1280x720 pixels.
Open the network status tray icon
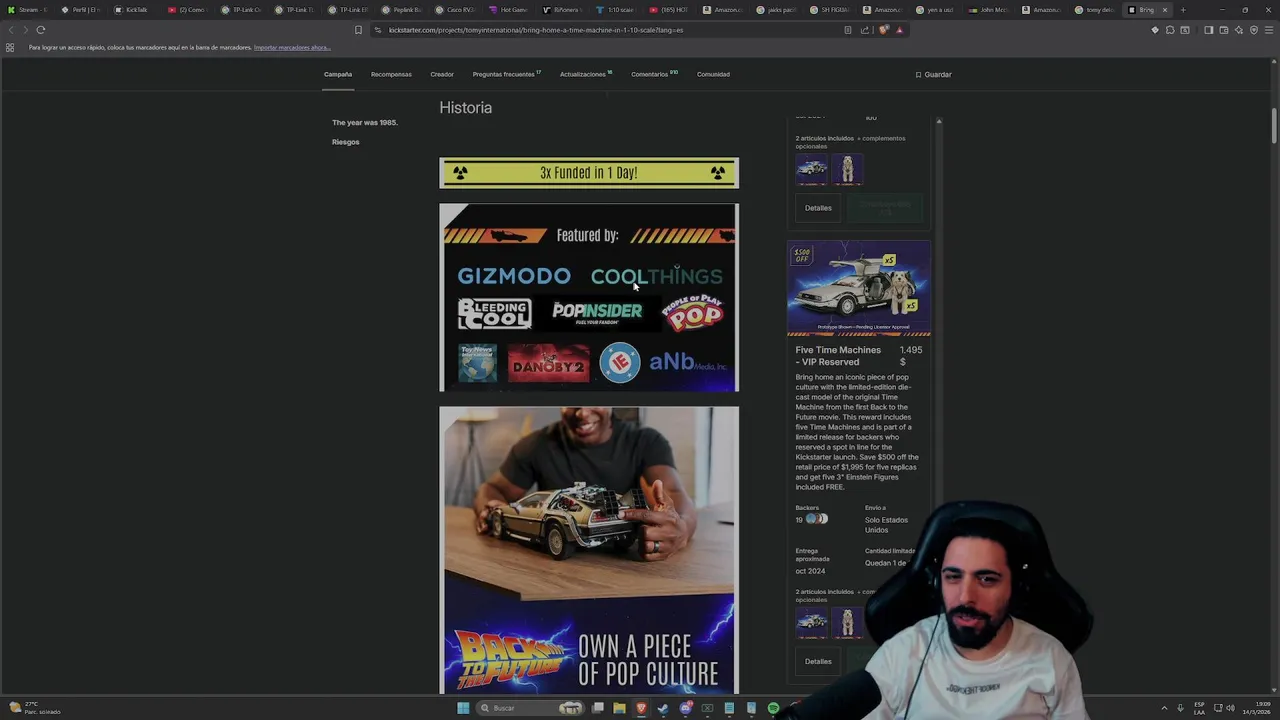1218,708
